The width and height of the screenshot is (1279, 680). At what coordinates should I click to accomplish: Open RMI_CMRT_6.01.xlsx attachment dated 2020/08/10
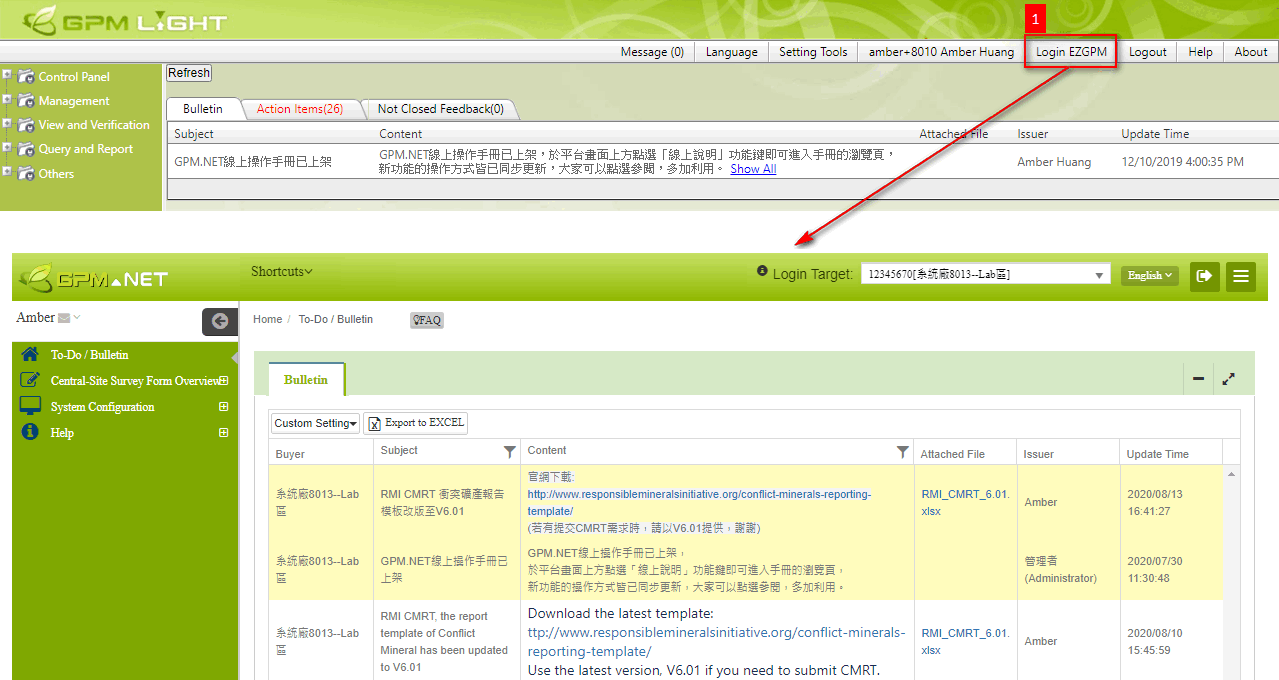pos(966,641)
